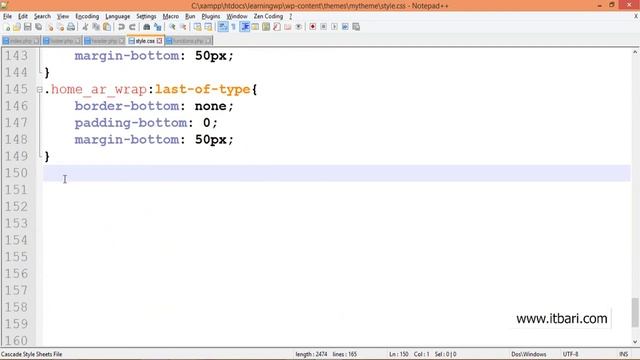Click the '.home_ar_wrap' selector on line 145
This screenshot has width=640, height=360.
[x=96, y=89]
